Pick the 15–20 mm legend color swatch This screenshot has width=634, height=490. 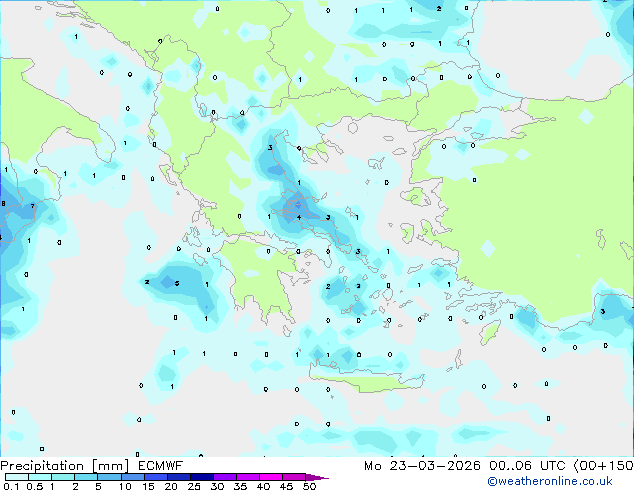156,477
